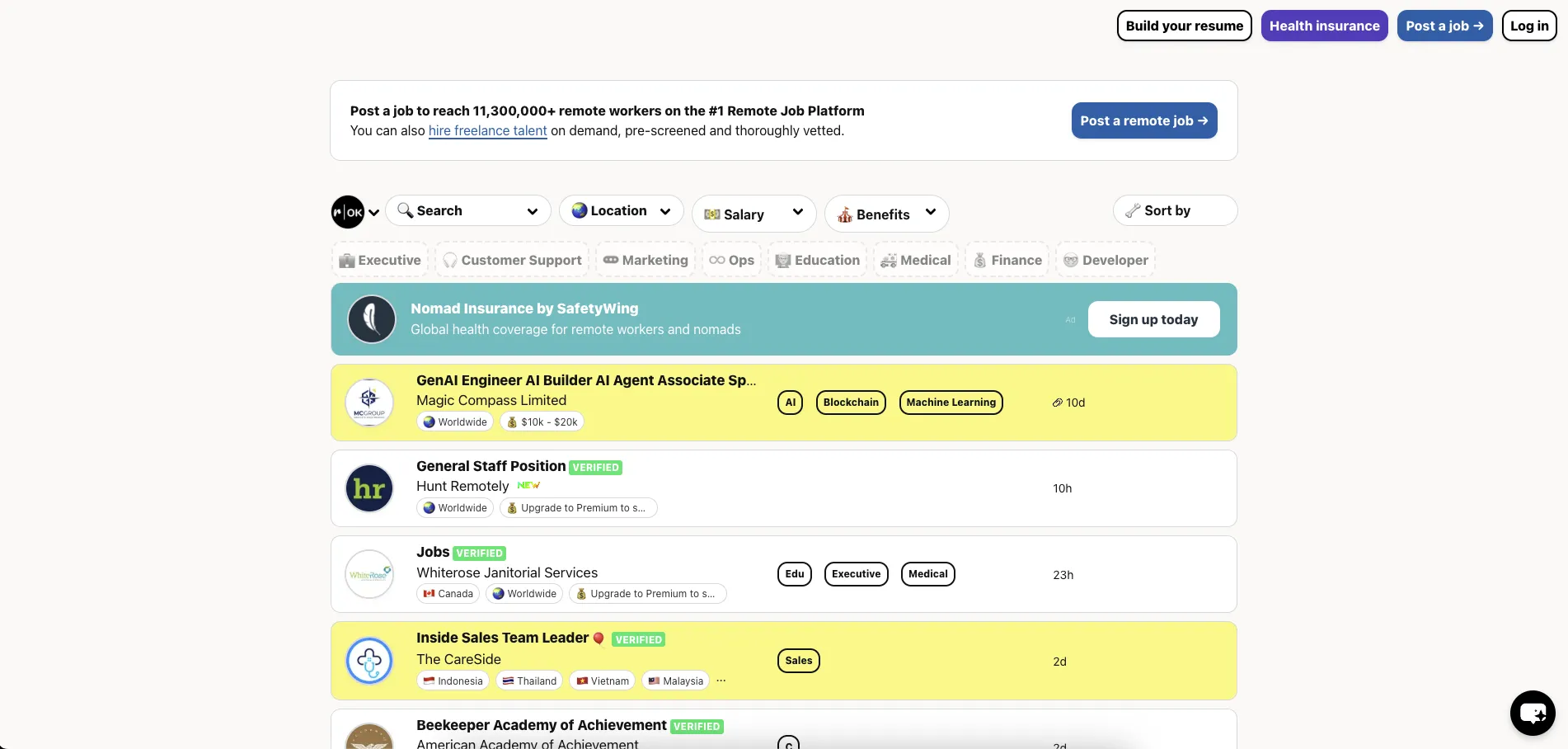Open the Benefits dropdown arrow
This screenshot has width=1568, height=749.
pyautogui.click(x=931, y=211)
